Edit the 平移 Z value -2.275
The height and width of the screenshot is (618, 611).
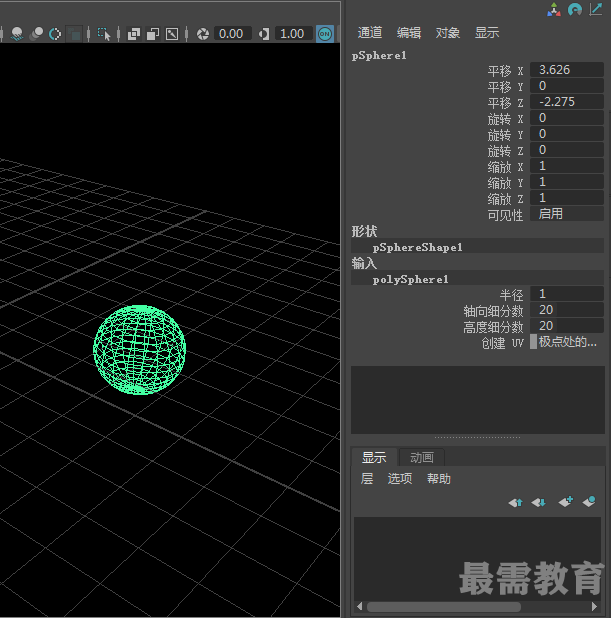point(566,102)
